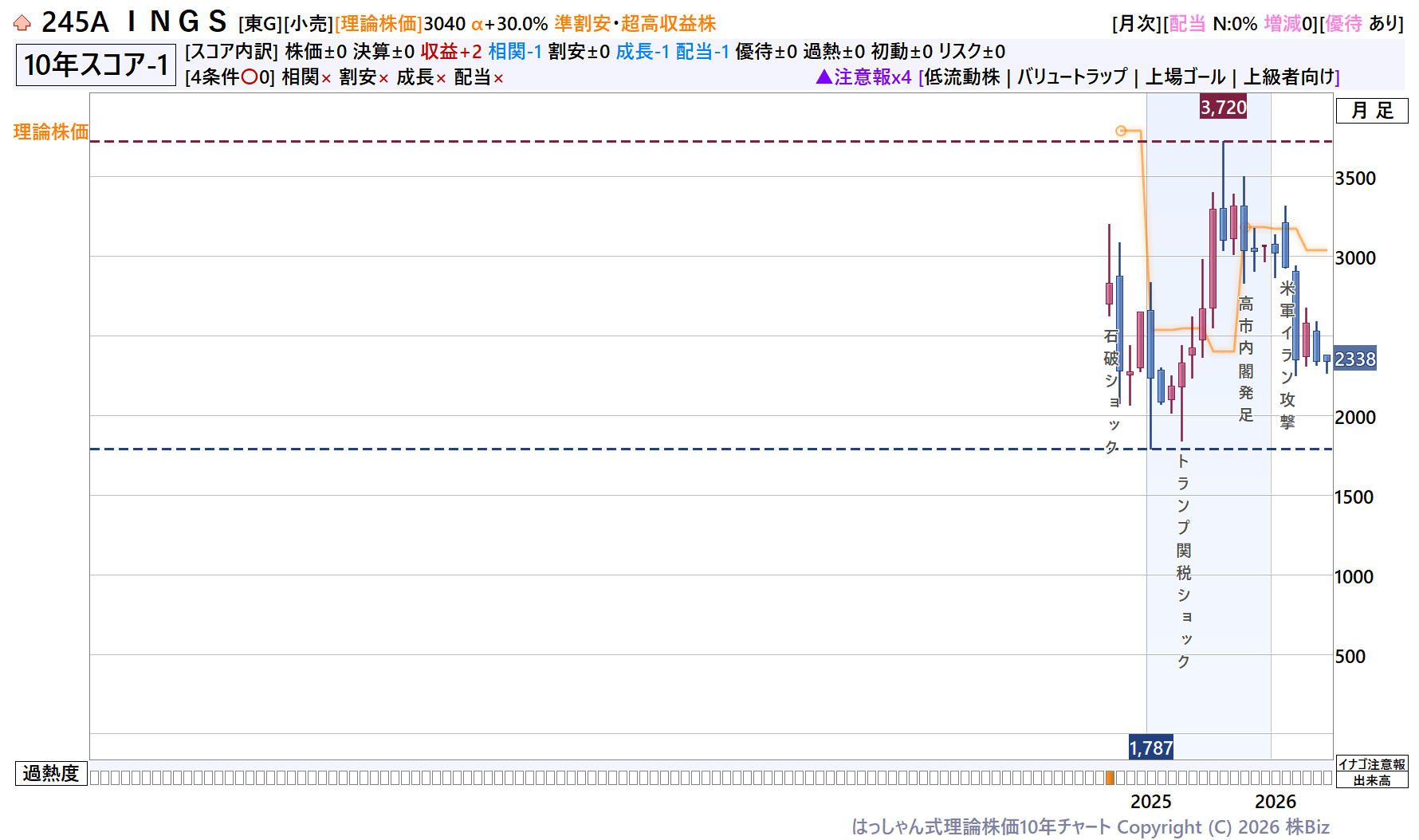Click the 2000 price axis label

(x=1355, y=418)
